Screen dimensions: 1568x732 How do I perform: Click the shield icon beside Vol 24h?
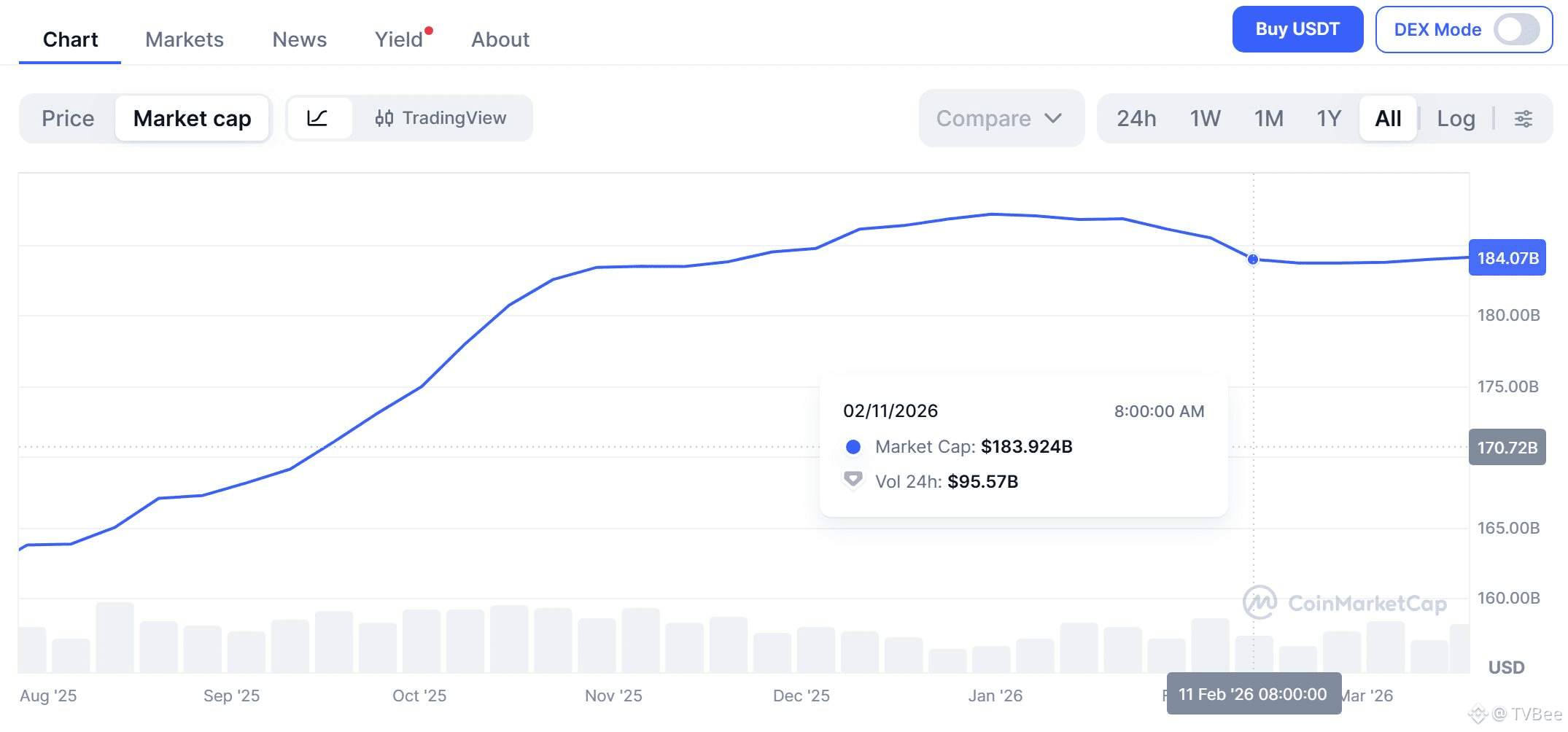click(x=853, y=480)
